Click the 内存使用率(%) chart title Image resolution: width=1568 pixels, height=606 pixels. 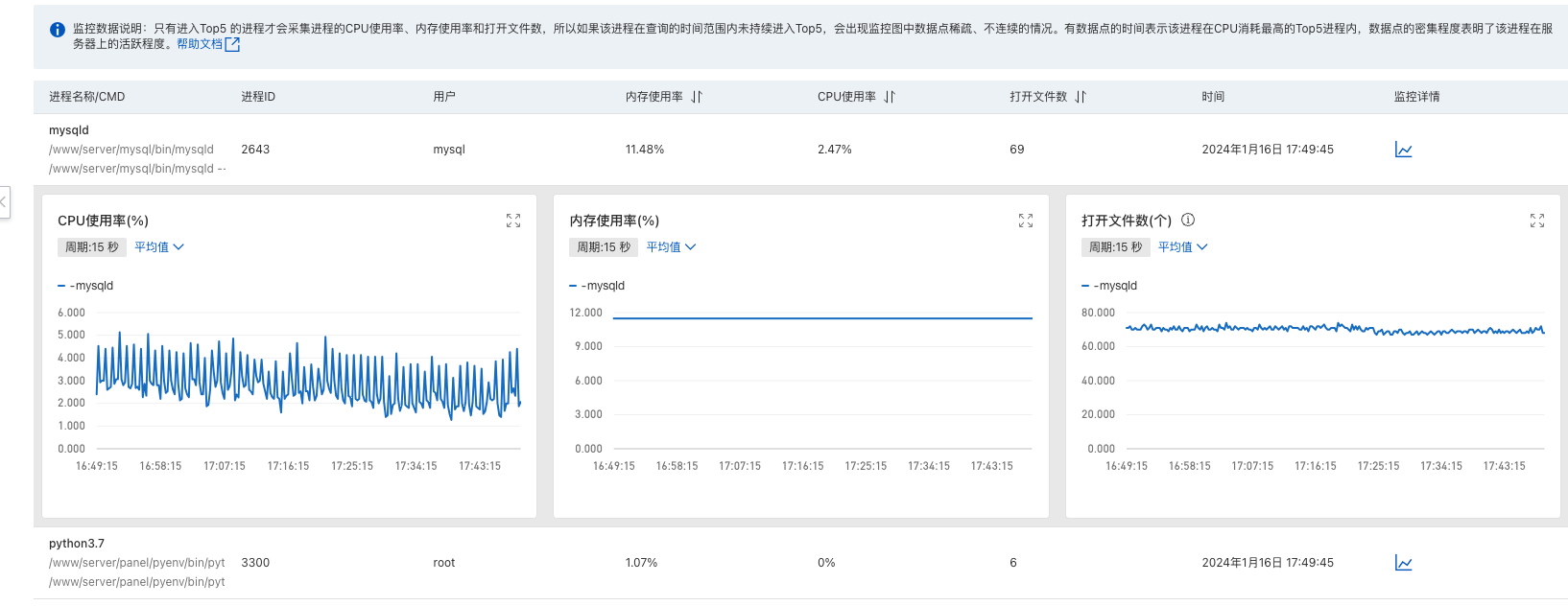614,221
